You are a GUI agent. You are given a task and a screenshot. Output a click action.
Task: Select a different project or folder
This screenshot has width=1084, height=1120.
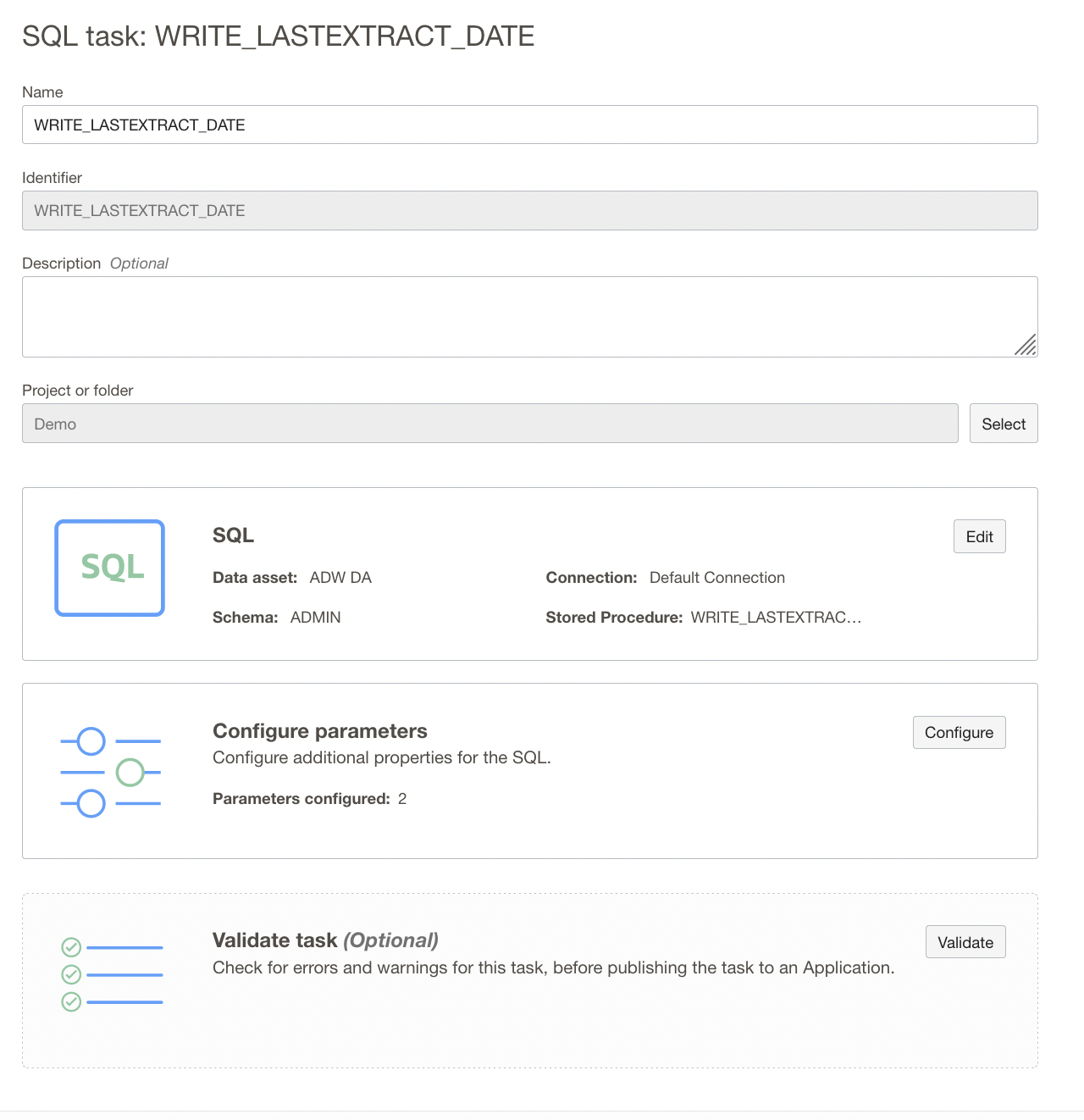tap(1003, 423)
